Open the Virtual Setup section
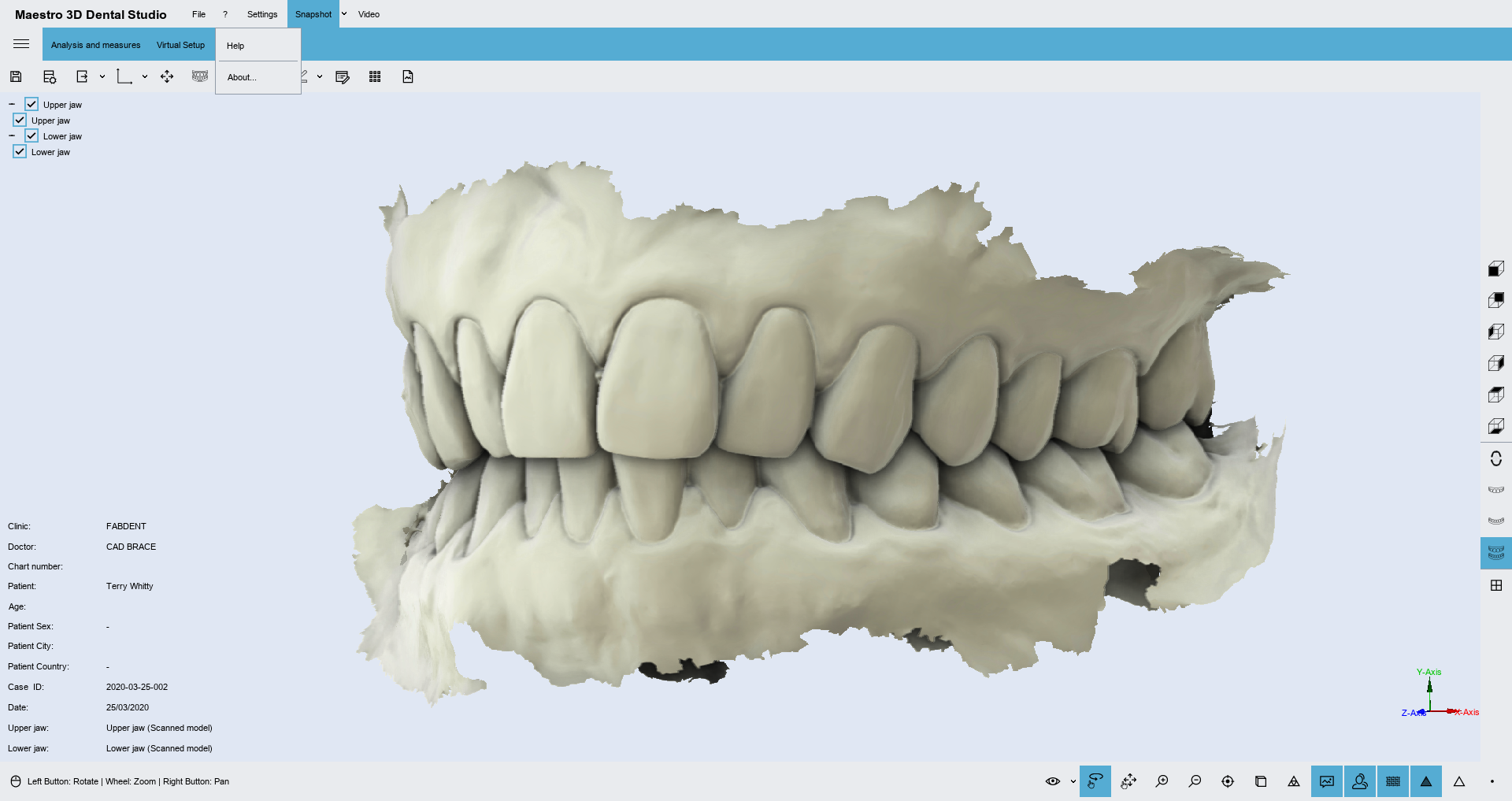 pyautogui.click(x=180, y=45)
